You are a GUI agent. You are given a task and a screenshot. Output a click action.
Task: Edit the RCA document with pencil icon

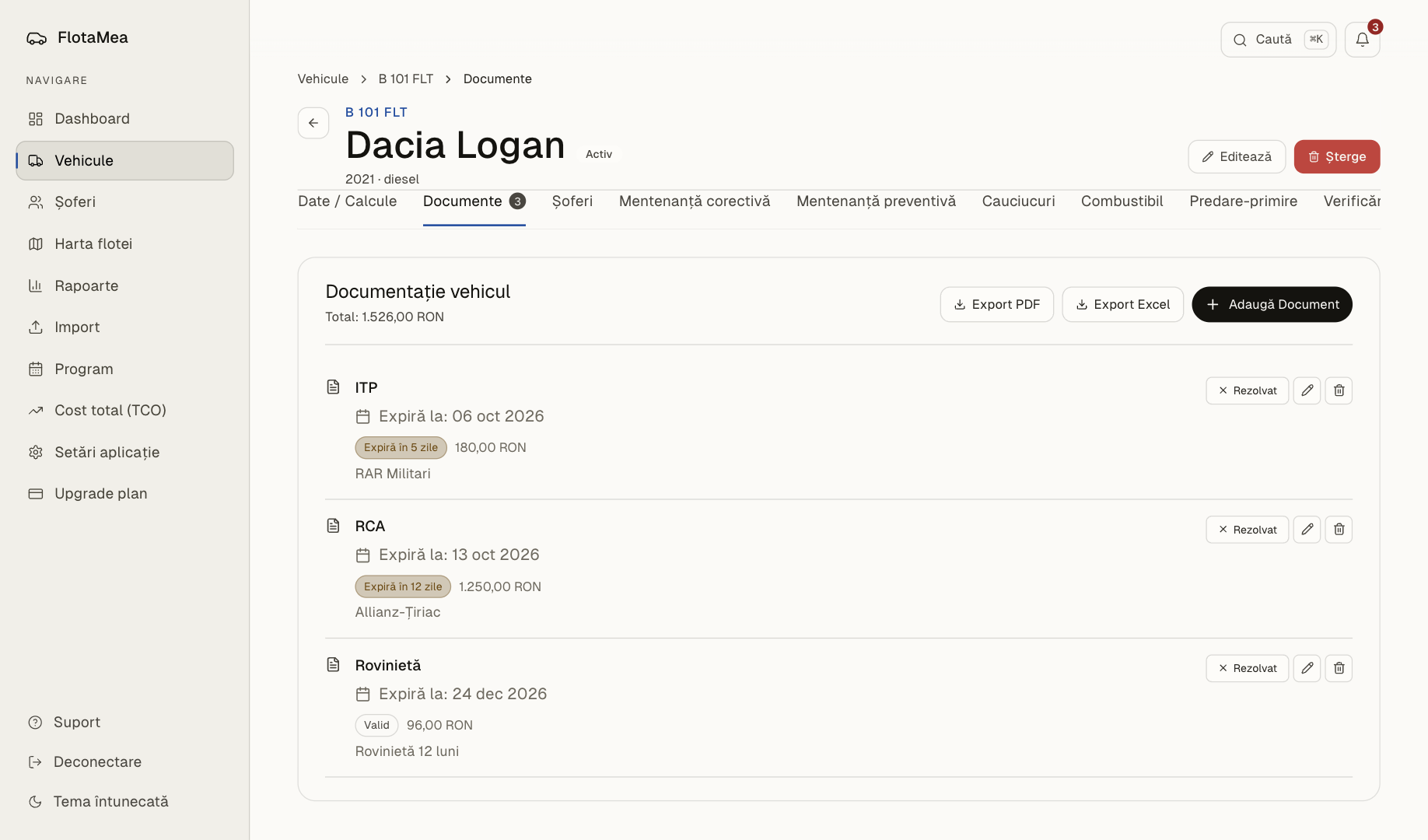click(1307, 530)
